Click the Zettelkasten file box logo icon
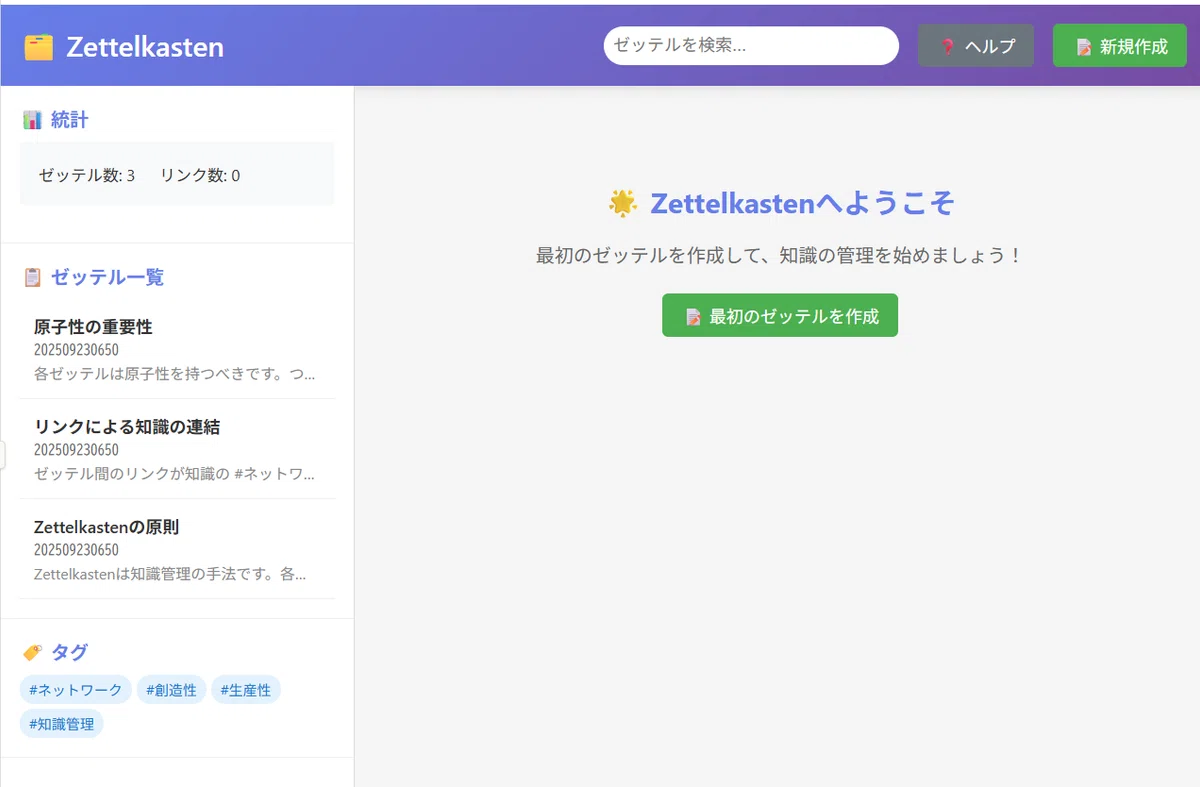Screen dimensions: 1200x787 coord(38,47)
